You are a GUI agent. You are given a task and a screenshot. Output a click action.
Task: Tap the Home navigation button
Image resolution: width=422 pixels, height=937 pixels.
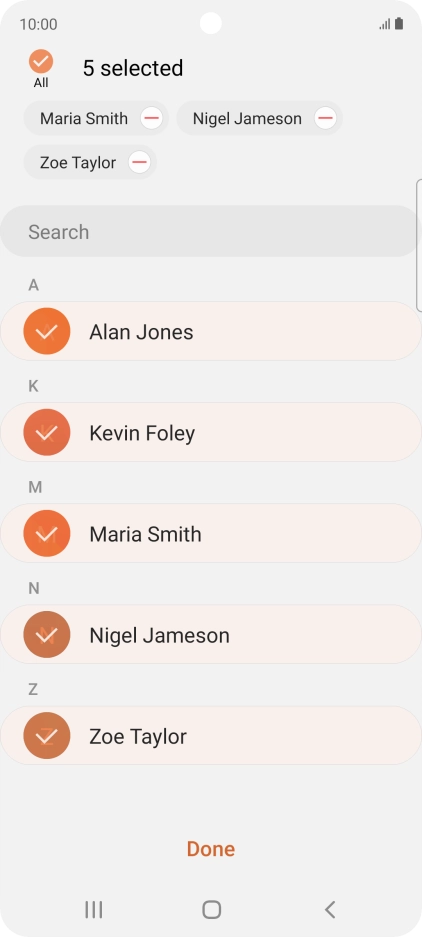tap(212, 910)
